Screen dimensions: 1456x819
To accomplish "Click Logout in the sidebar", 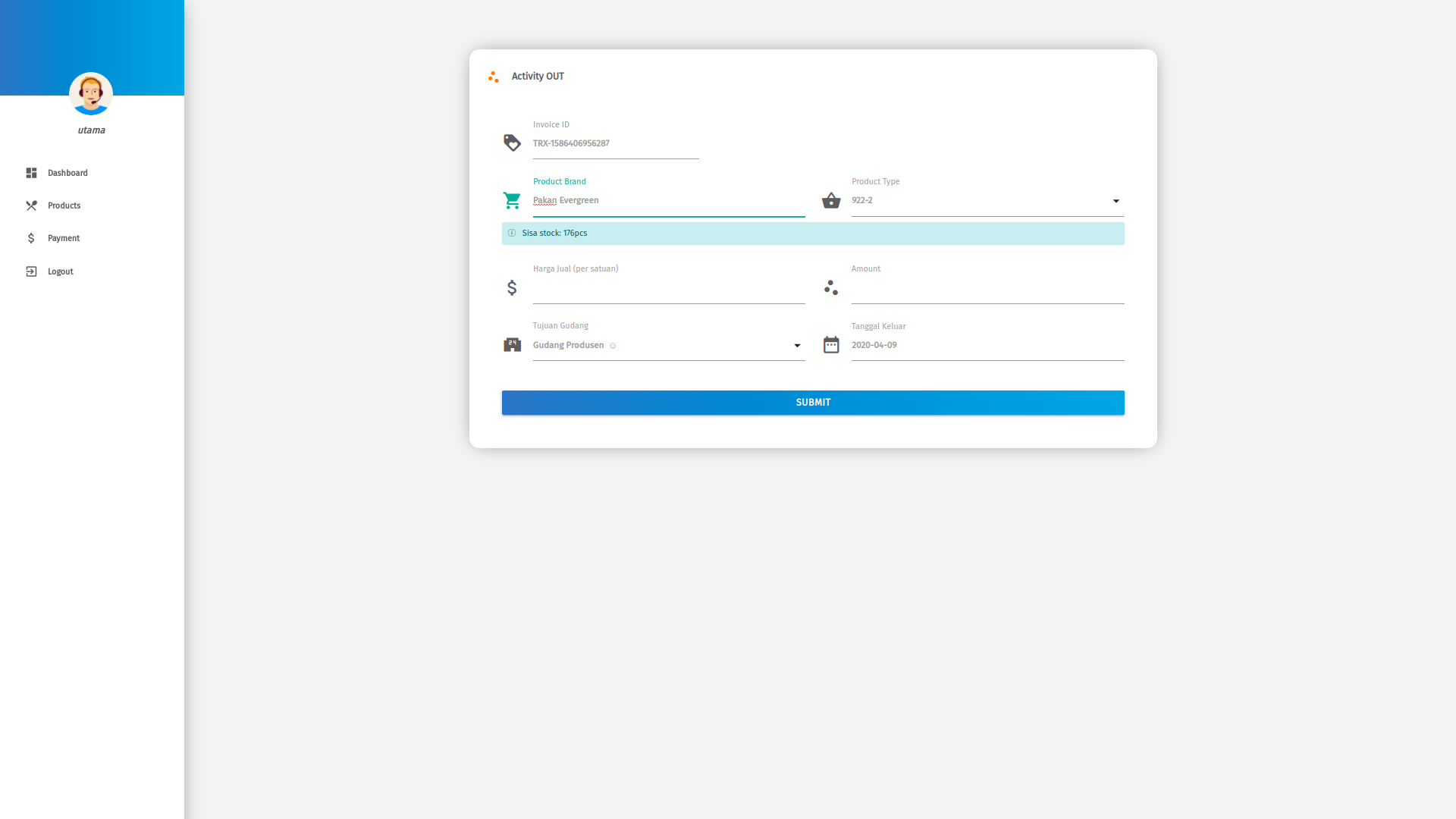I will click(x=60, y=271).
